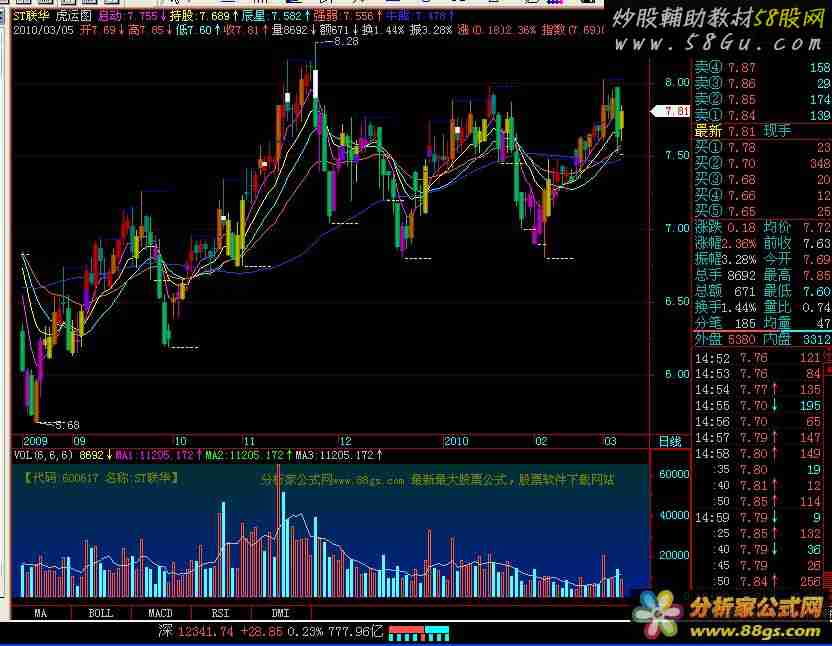Click the 换手 1.44% turnover field in the quote panel
Image resolution: width=832 pixels, height=646 pixels.
(726, 307)
